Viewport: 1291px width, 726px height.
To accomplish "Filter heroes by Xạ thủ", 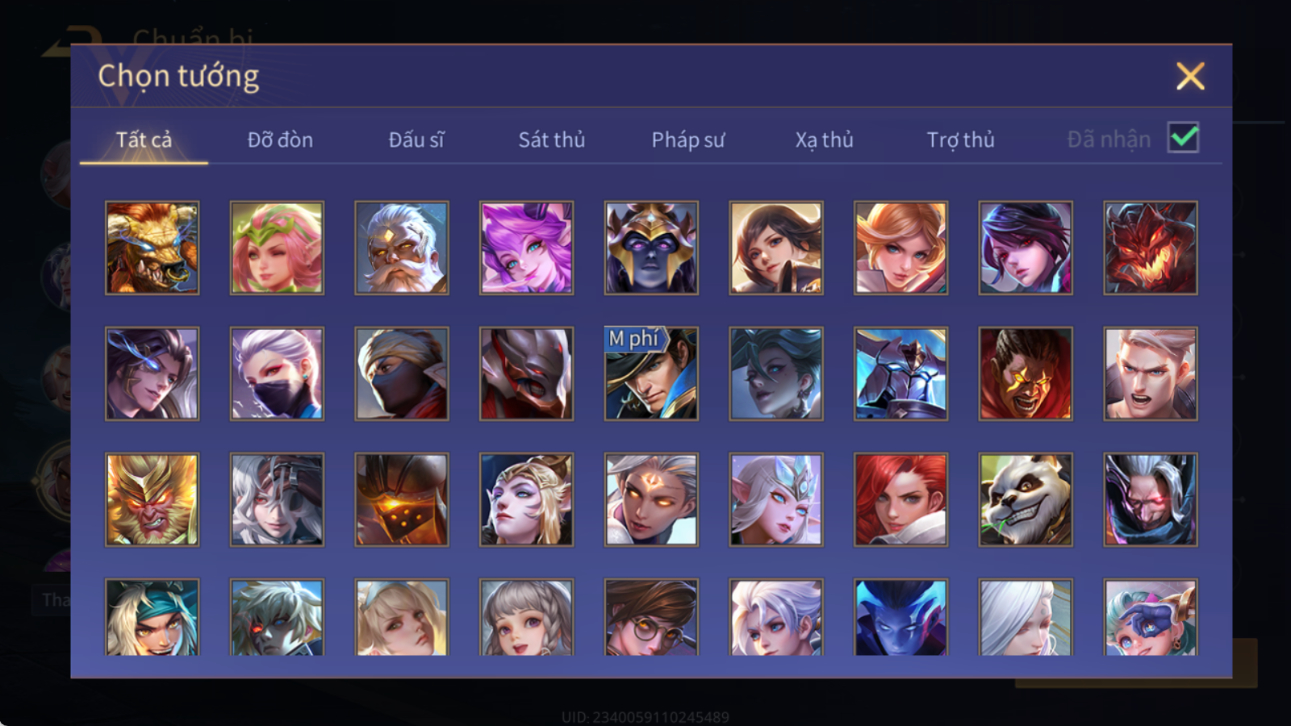I will pyautogui.click(x=824, y=140).
